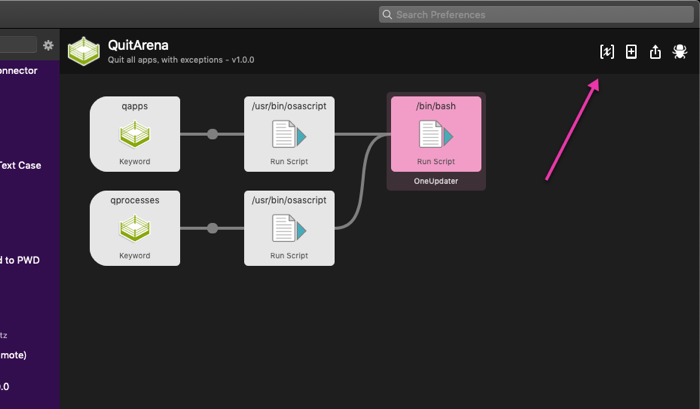Select the qapps Keyword object
Screen dimensions: 700x409
click(x=135, y=134)
